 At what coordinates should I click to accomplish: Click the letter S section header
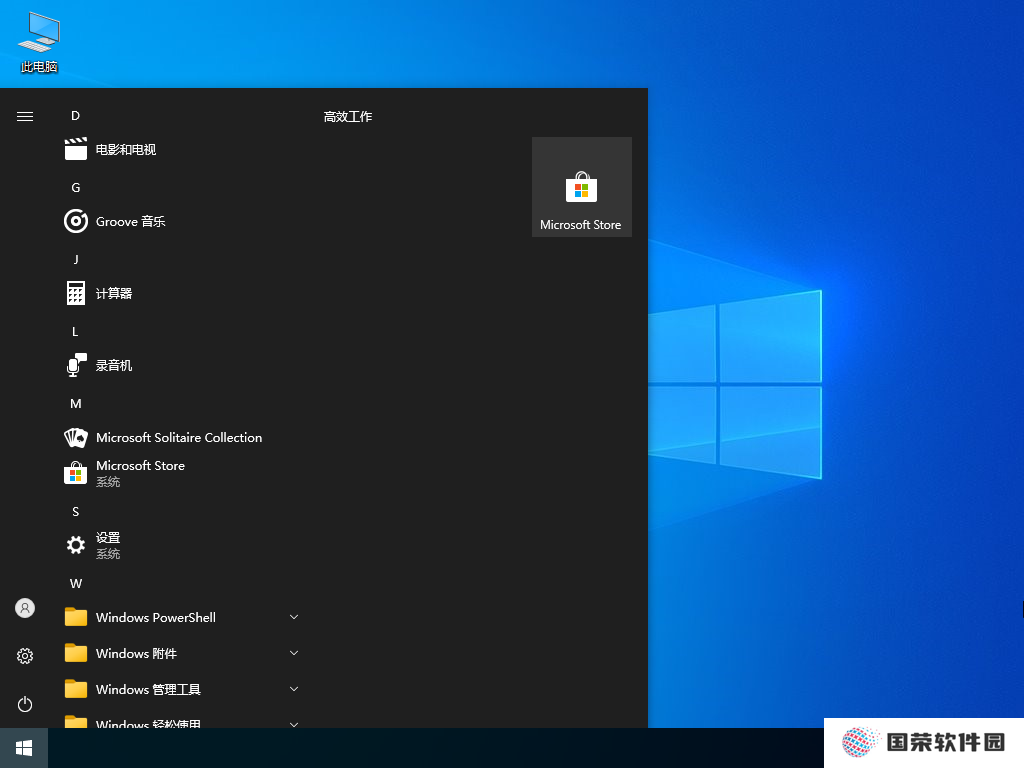pos(76,511)
